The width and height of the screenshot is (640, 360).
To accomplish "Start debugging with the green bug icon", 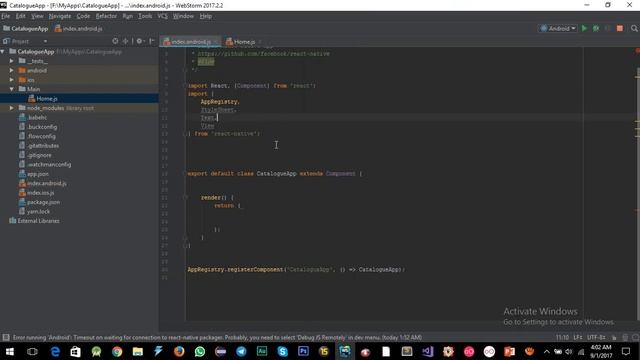I will click(596, 28).
